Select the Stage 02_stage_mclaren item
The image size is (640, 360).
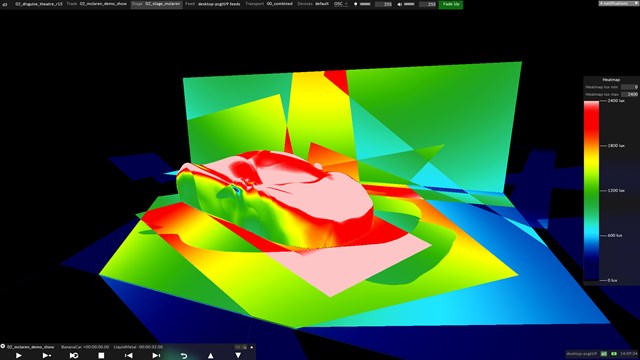(x=157, y=4)
